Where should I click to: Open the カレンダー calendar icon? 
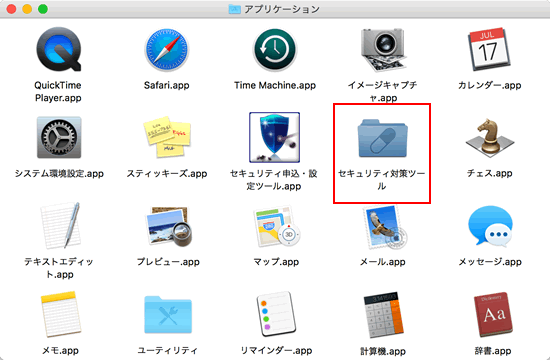point(489,49)
